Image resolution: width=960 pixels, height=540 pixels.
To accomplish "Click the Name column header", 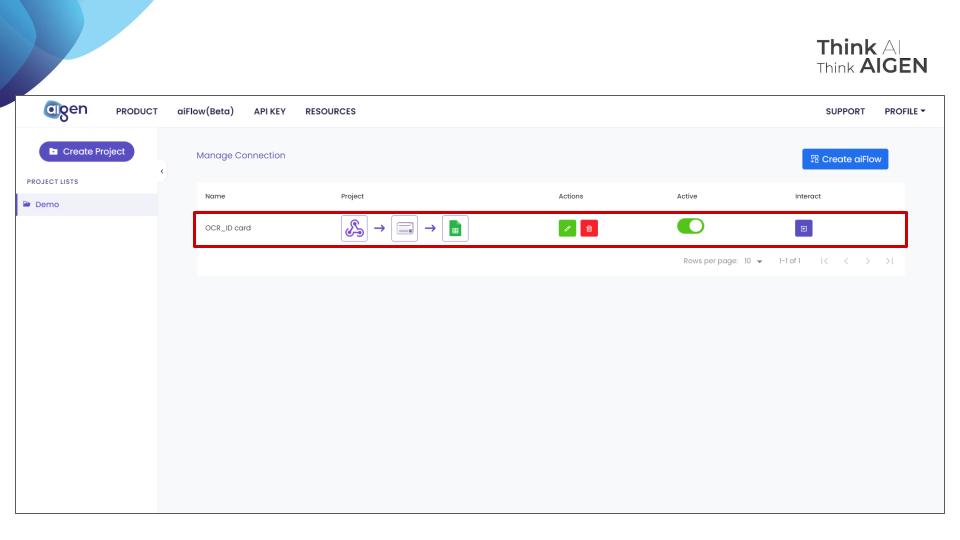I will (215, 197).
